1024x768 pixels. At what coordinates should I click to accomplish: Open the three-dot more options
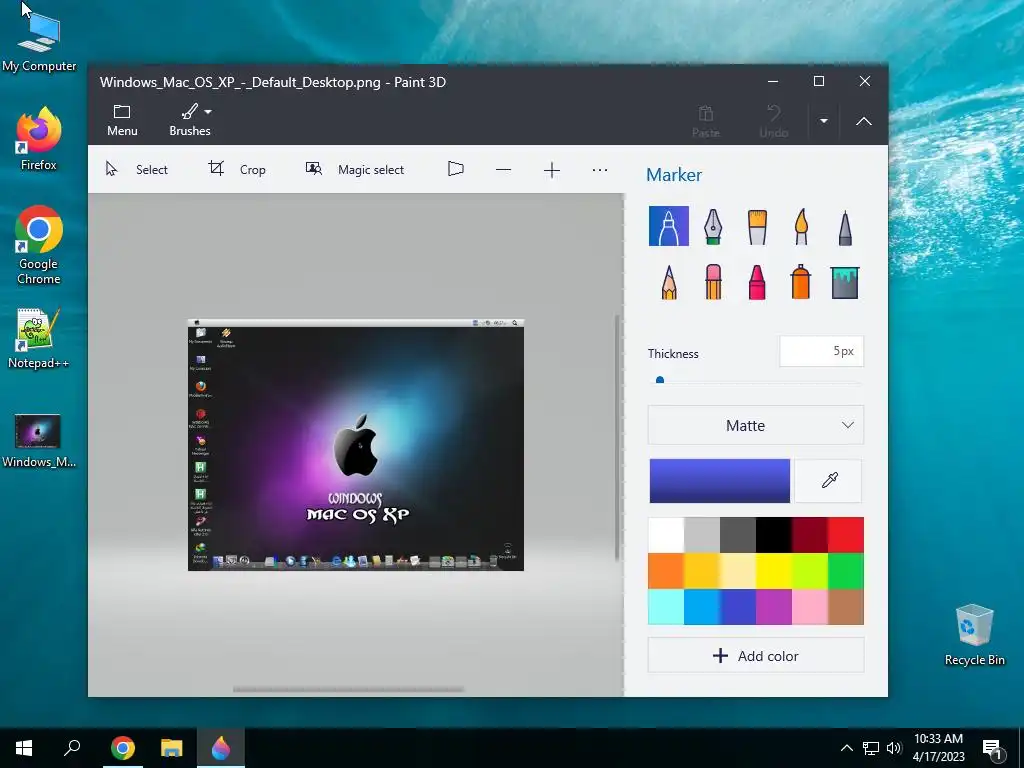[x=600, y=170]
